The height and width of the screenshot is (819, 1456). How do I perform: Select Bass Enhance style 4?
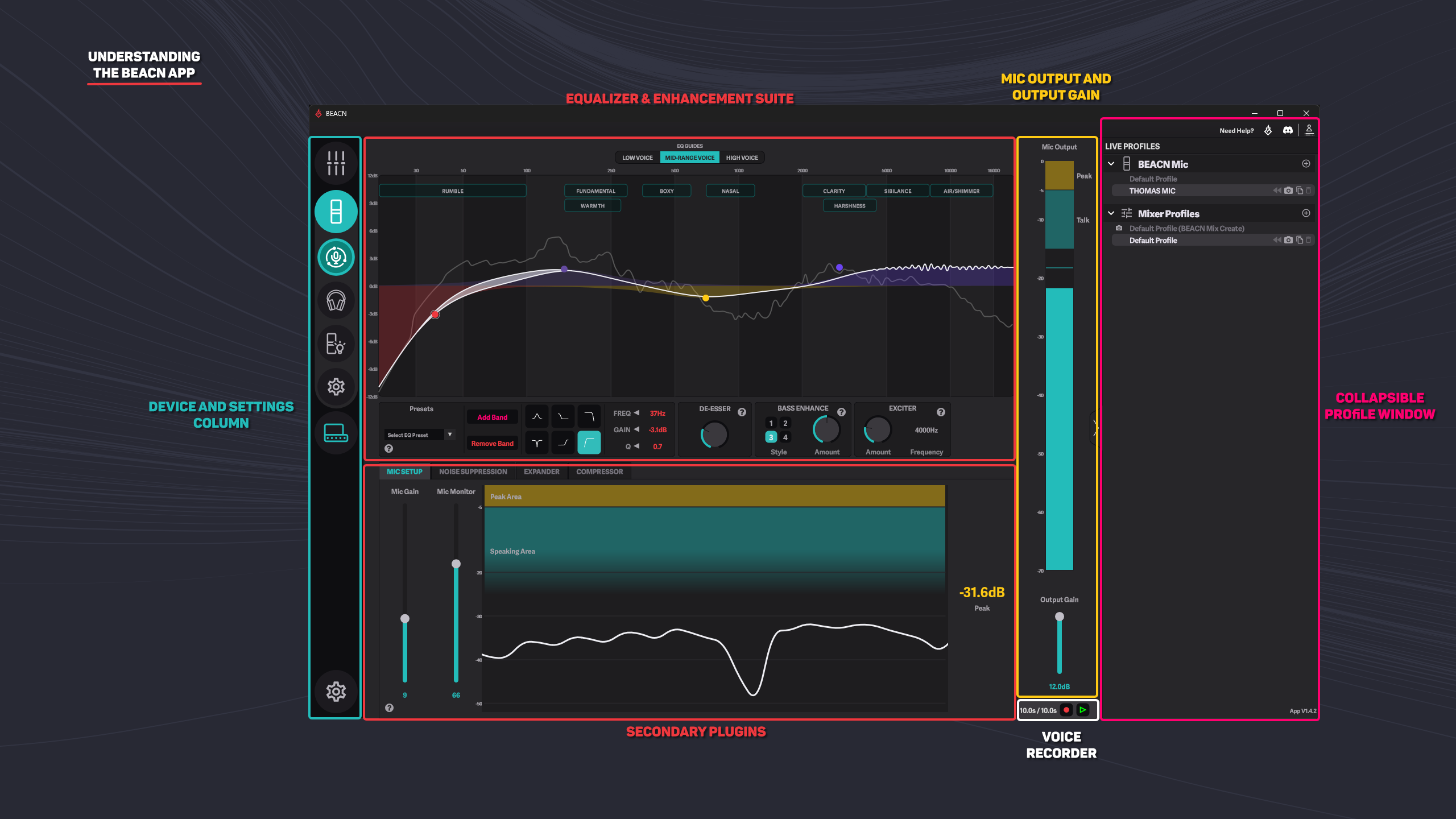785,437
